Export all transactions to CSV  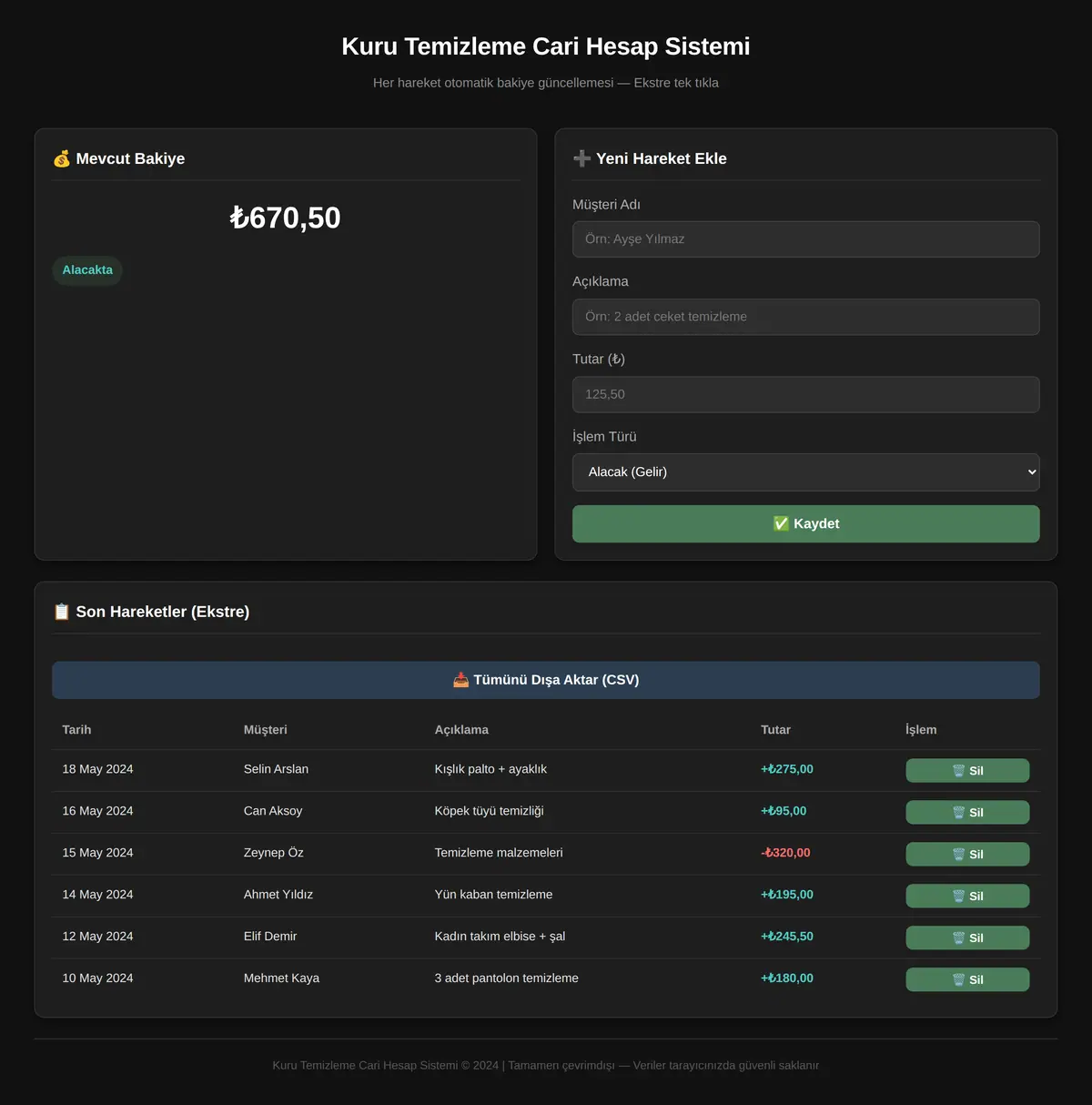coord(546,680)
